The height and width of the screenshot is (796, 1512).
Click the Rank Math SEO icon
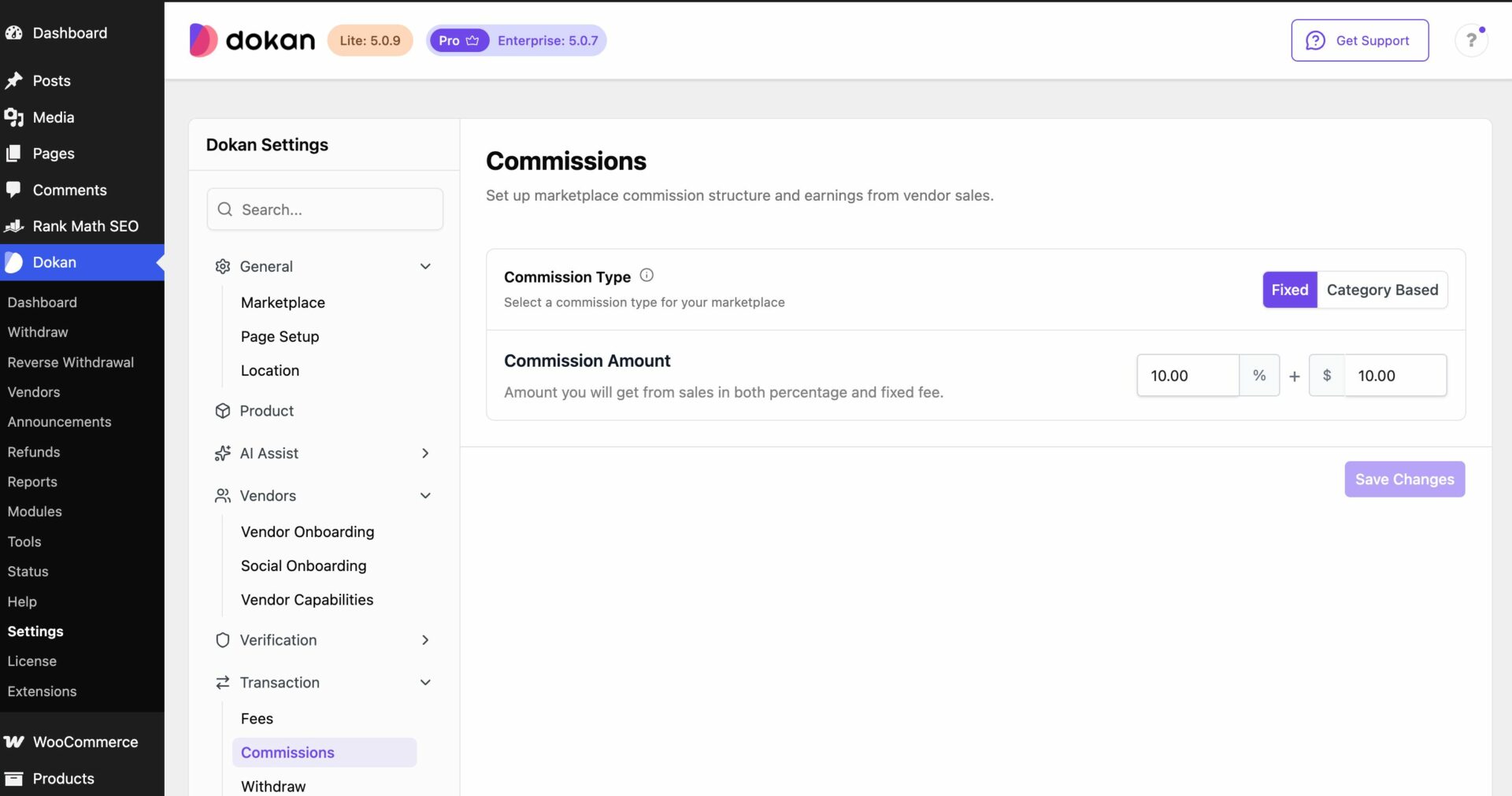tap(13, 226)
